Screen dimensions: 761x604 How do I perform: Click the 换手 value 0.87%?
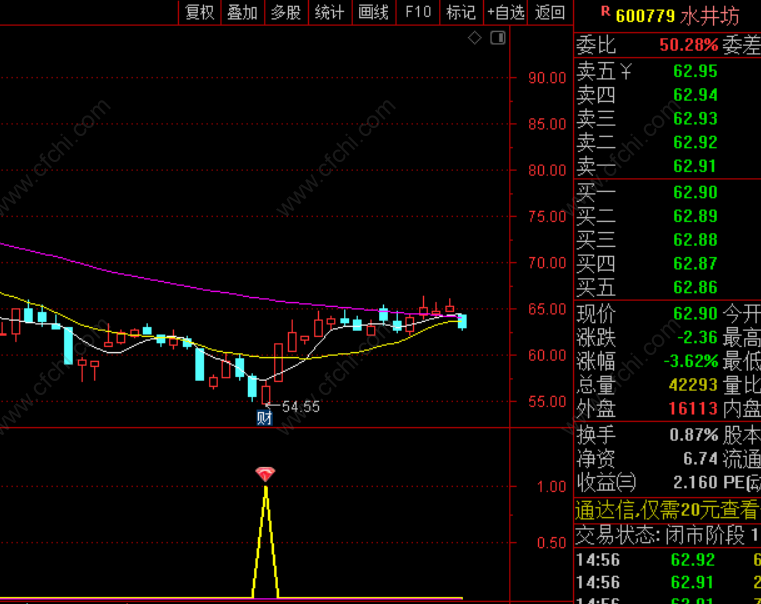[694, 435]
